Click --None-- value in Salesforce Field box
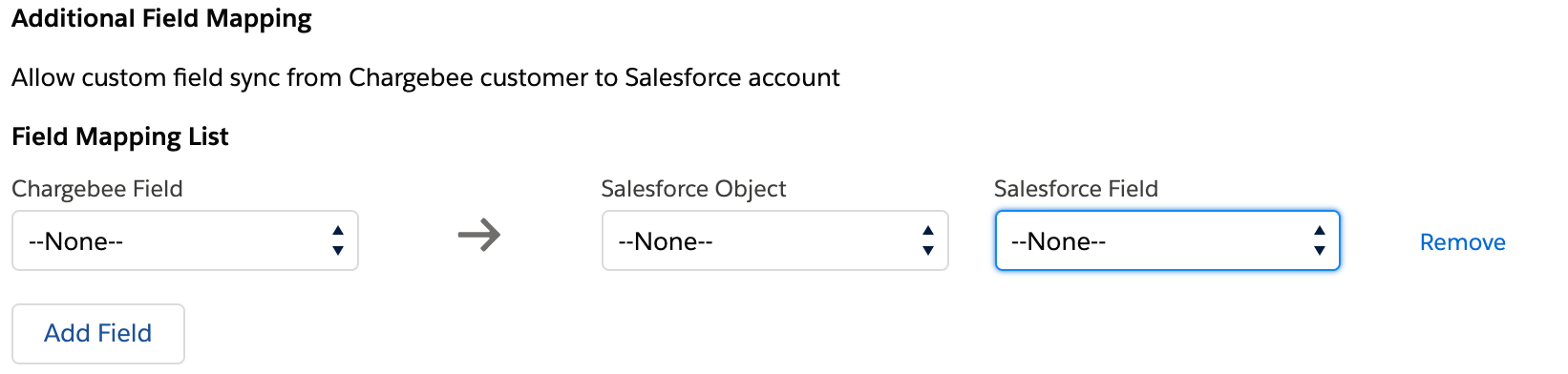This screenshot has height=374, width=1568. [1058, 241]
